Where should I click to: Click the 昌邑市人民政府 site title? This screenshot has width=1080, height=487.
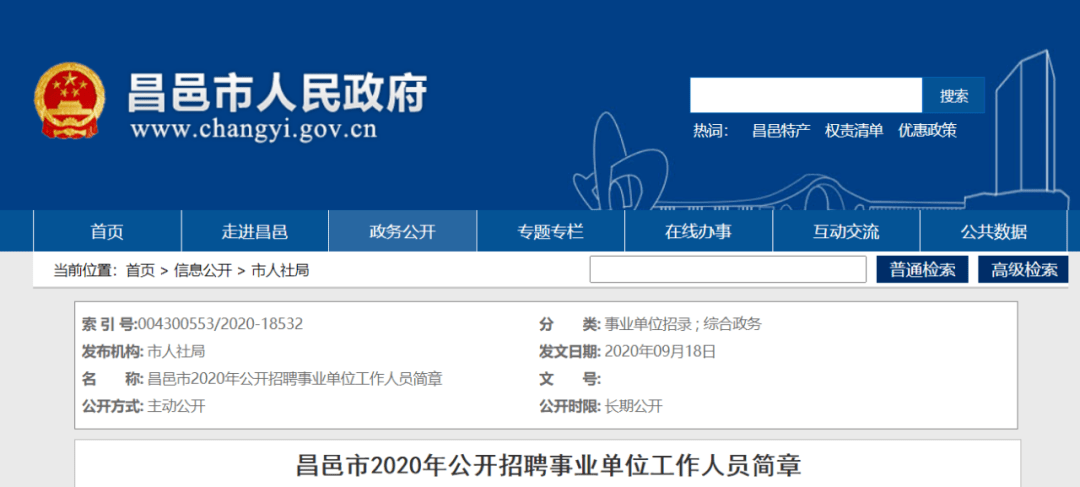pos(277,93)
